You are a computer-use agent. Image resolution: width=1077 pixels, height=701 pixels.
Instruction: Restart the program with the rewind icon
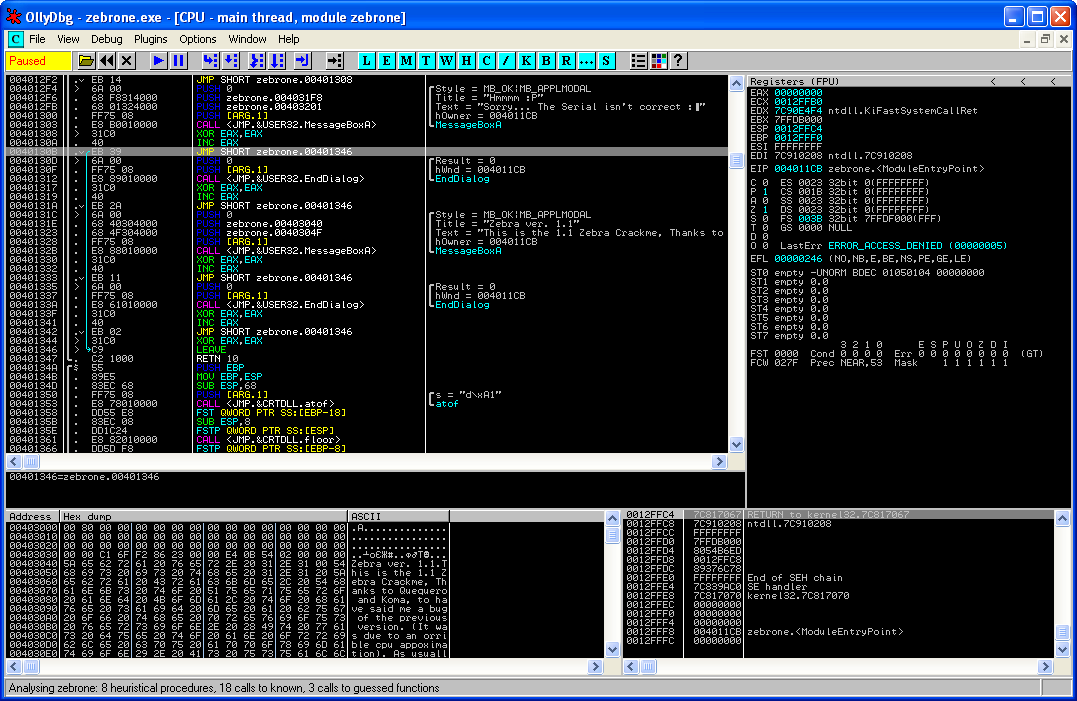click(x=106, y=60)
